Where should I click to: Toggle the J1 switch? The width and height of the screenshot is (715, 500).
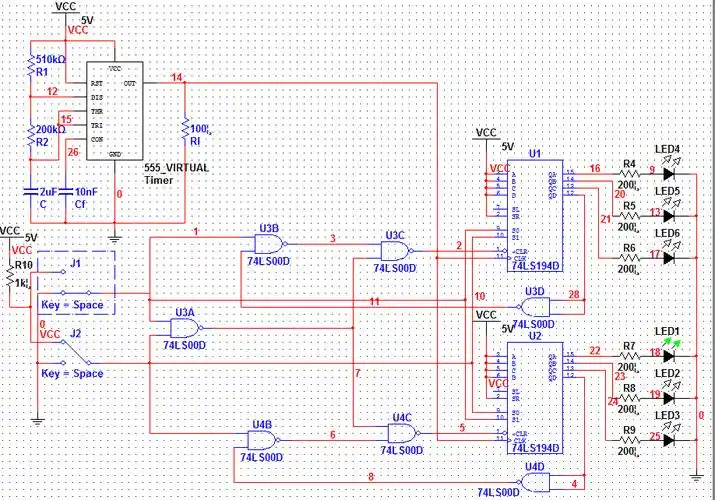[x=66, y=280]
